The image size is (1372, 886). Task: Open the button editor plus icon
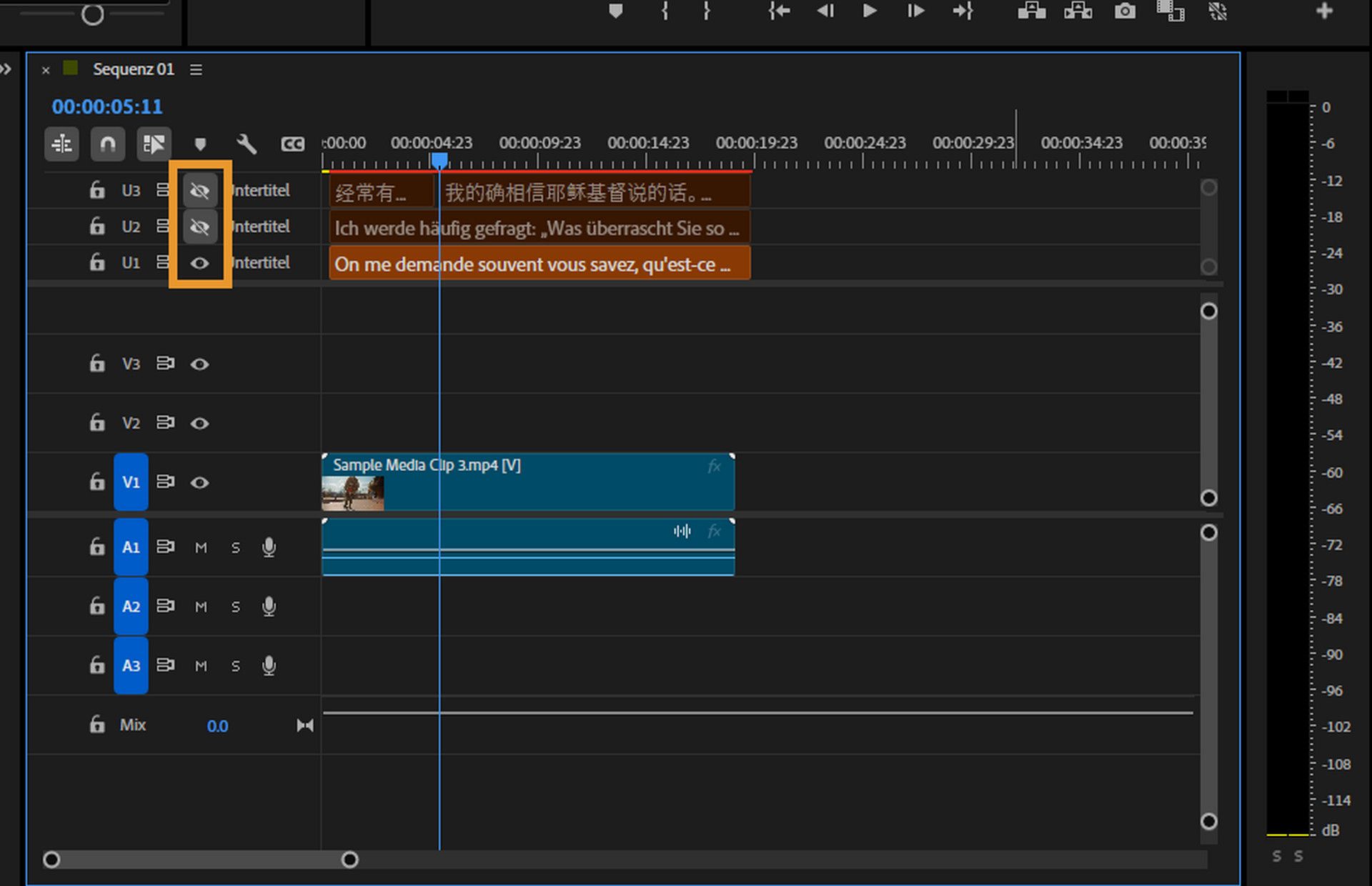(x=1324, y=11)
